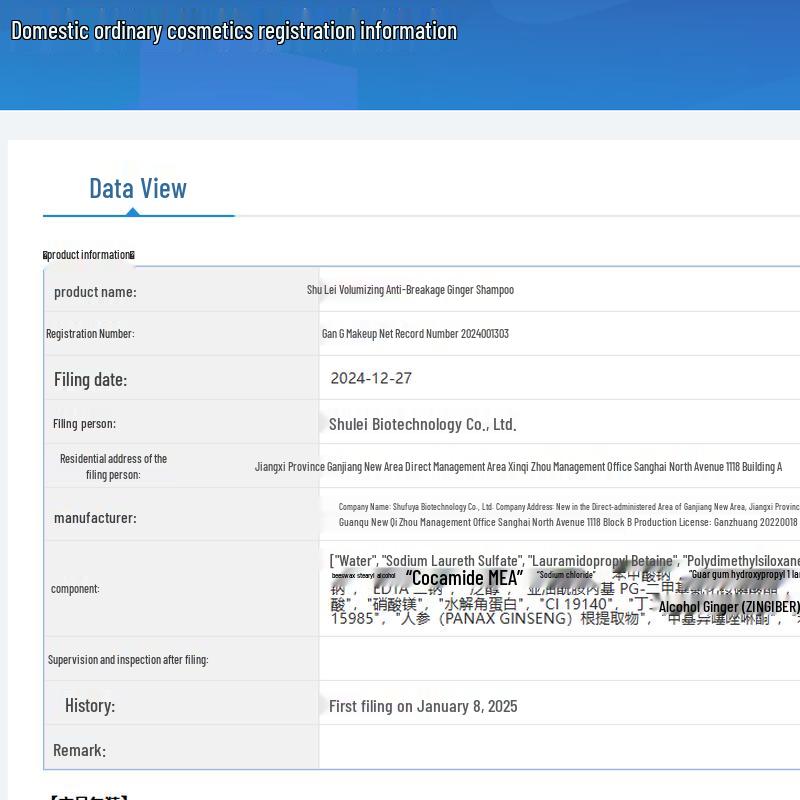This screenshot has height=800, width=800.
Task: Click the empty Remark field cell
Action: click(558, 749)
